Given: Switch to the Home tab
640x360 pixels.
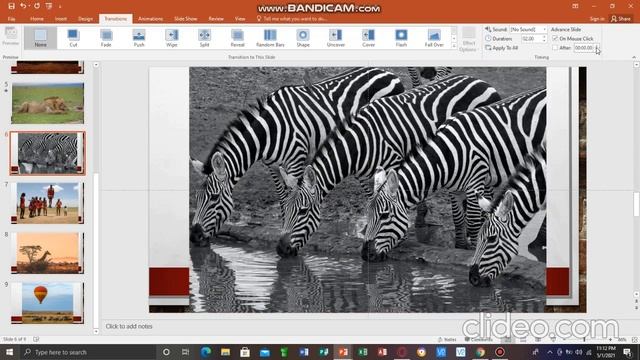Looking at the screenshot, I should pyautogui.click(x=36, y=19).
